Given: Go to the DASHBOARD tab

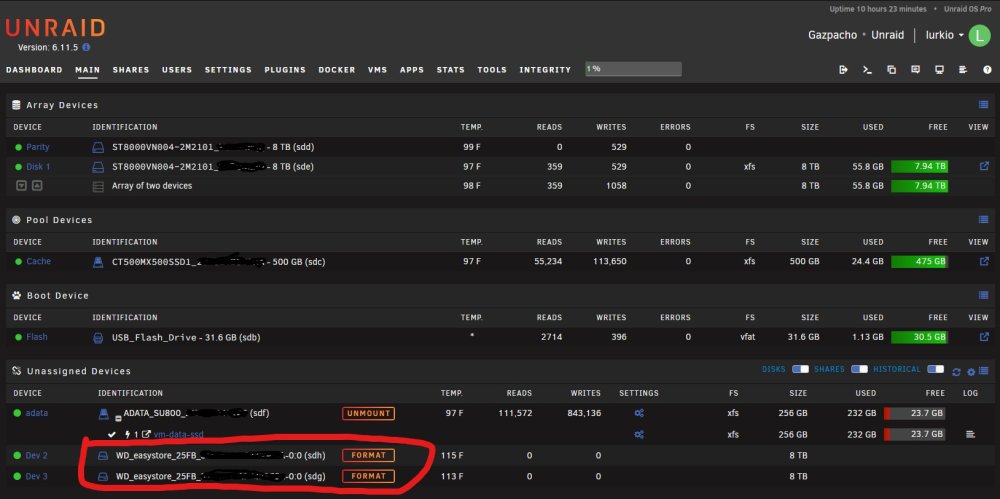Looking at the screenshot, I should pos(34,70).
